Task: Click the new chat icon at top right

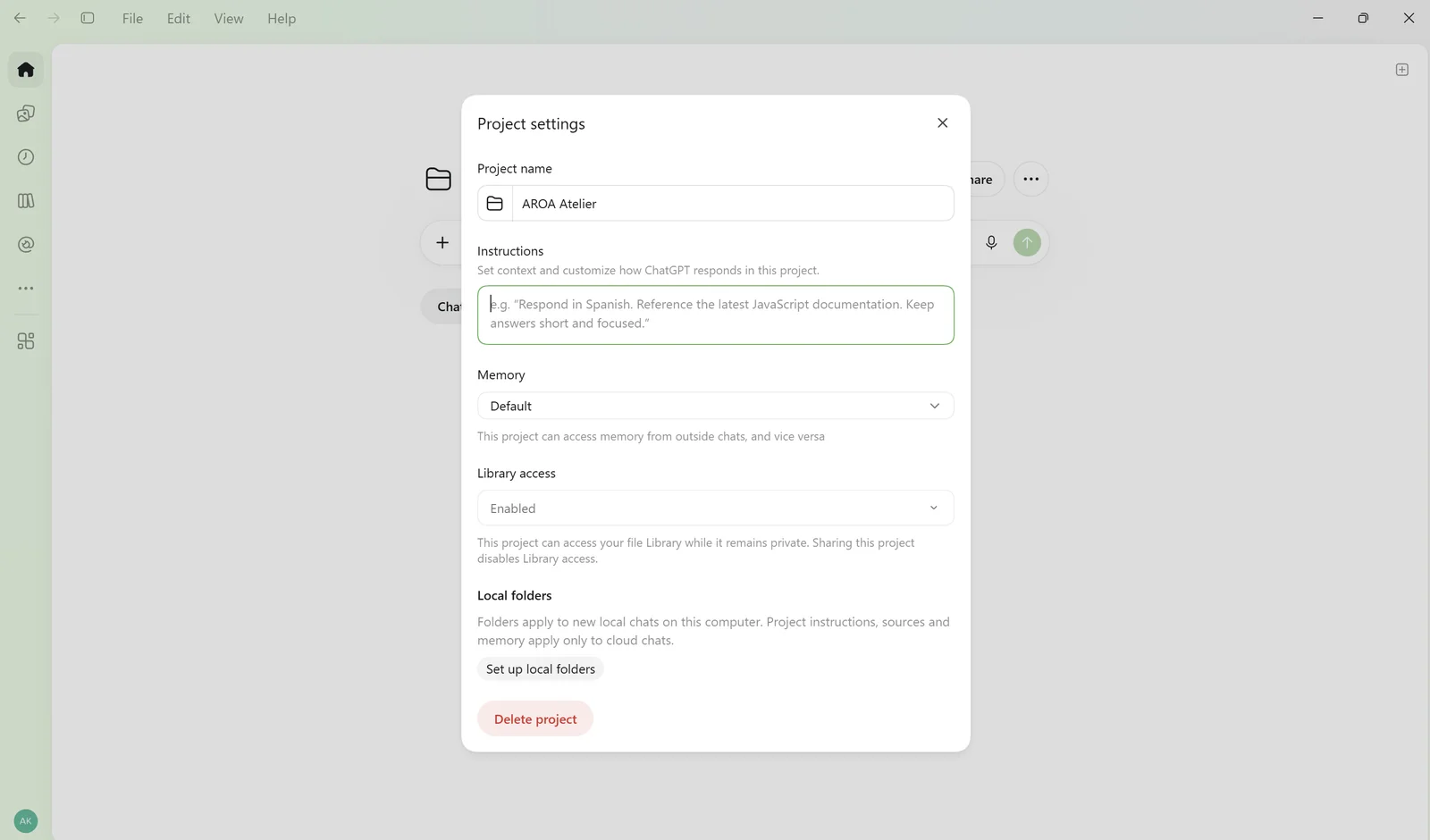Action: (x=1402, y=70)
